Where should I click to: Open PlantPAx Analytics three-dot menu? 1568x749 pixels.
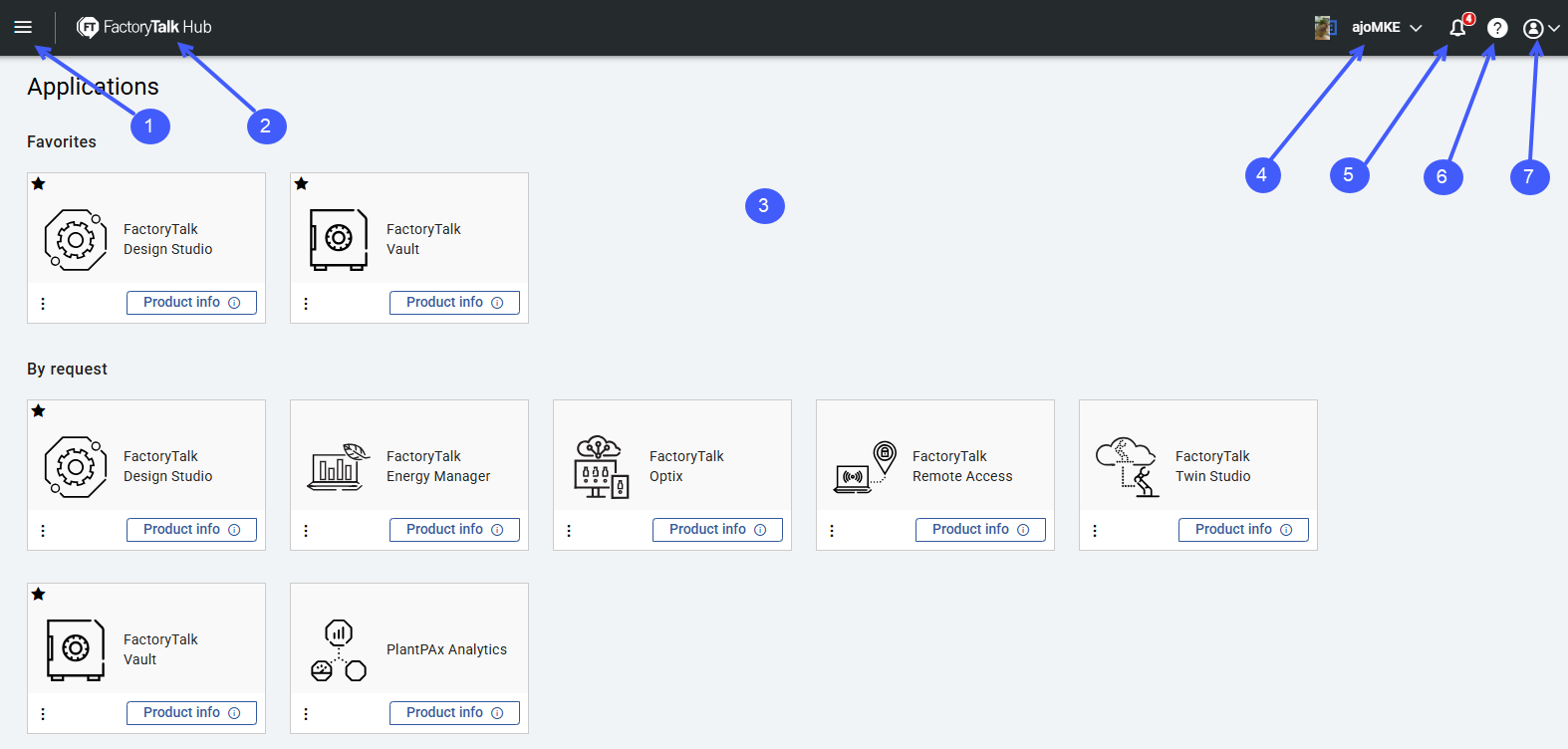pos(306,714)
